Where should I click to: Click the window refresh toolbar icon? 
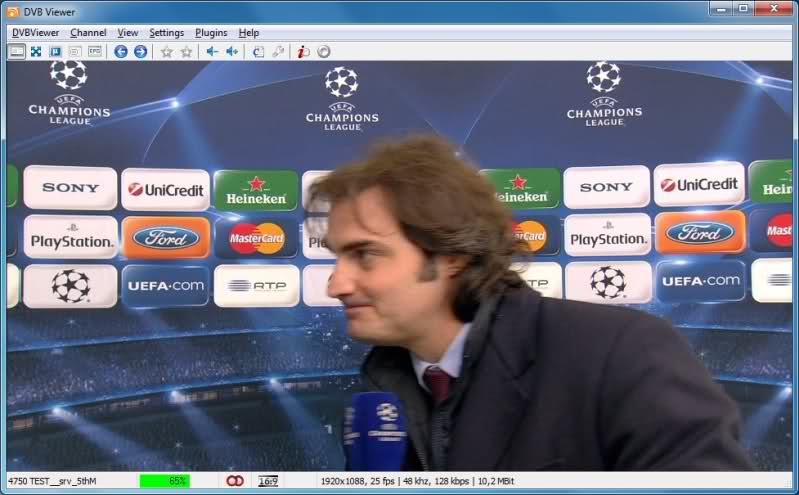[258, 51]
